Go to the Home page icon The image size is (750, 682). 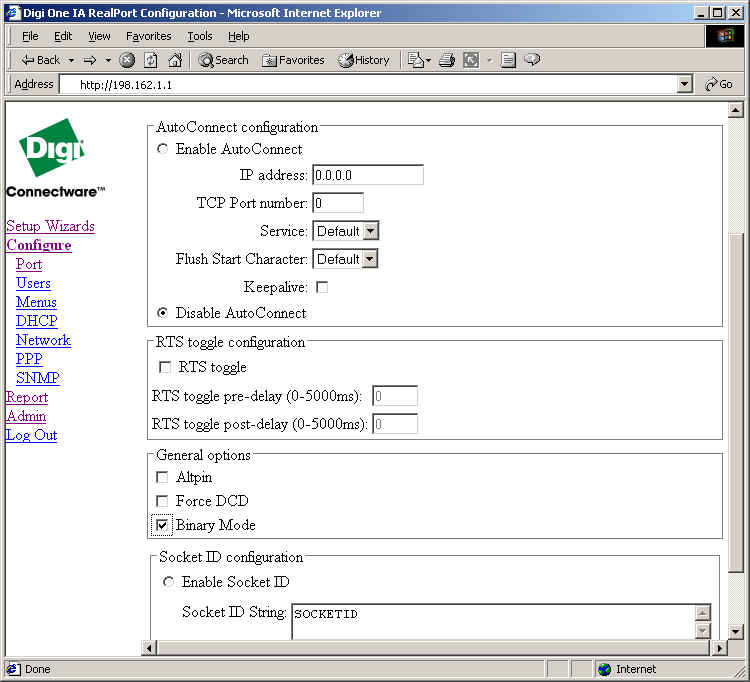[x=175, y=60]
